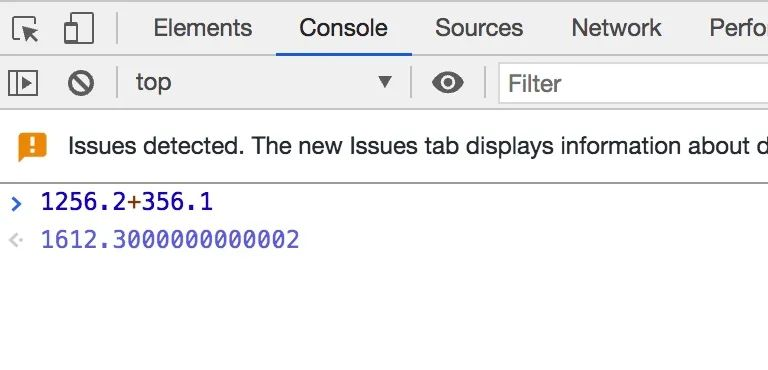
Task: Click the Issues detected message text
Action: (417, 146)
